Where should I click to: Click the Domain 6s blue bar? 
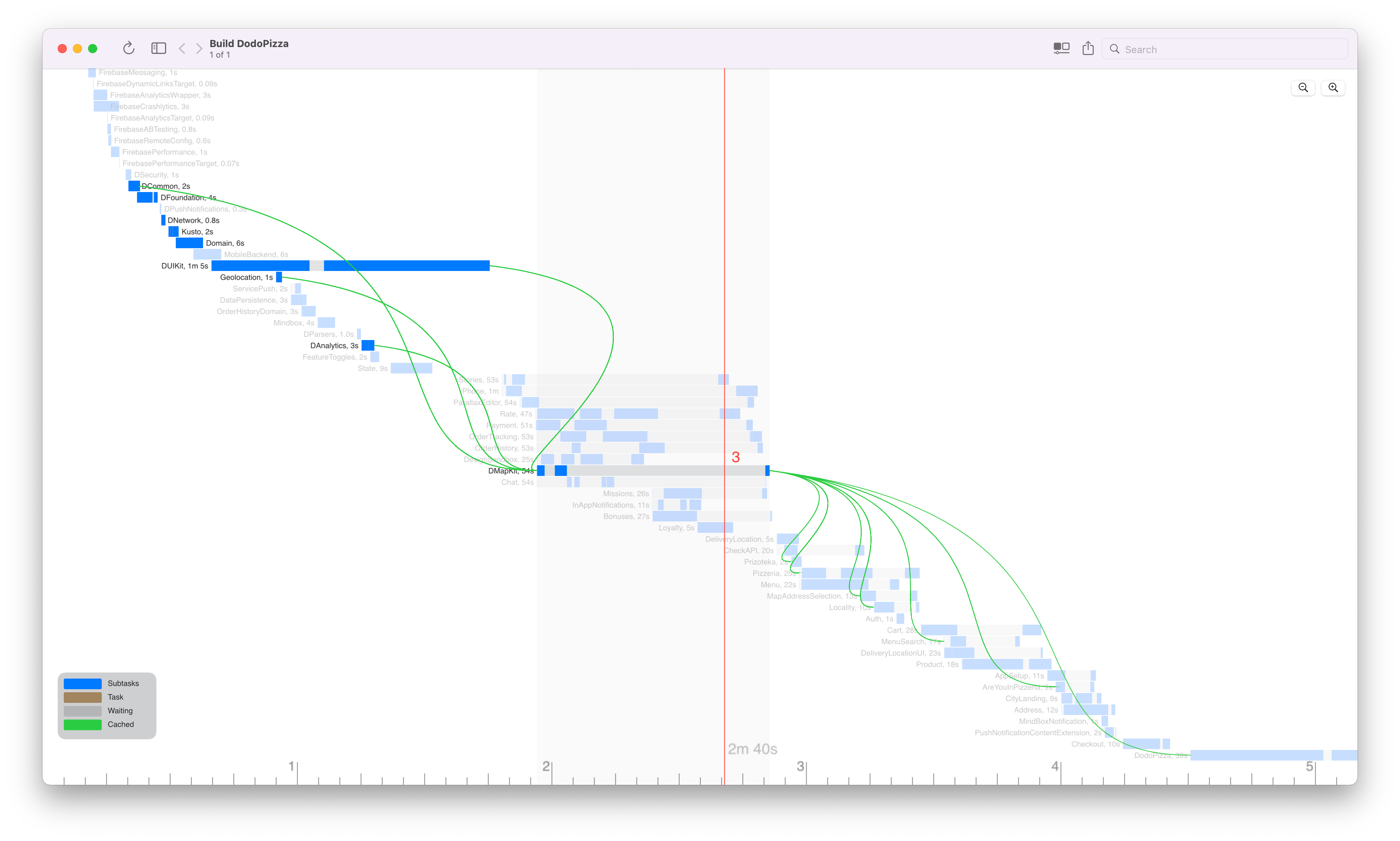tap(189, 243)
